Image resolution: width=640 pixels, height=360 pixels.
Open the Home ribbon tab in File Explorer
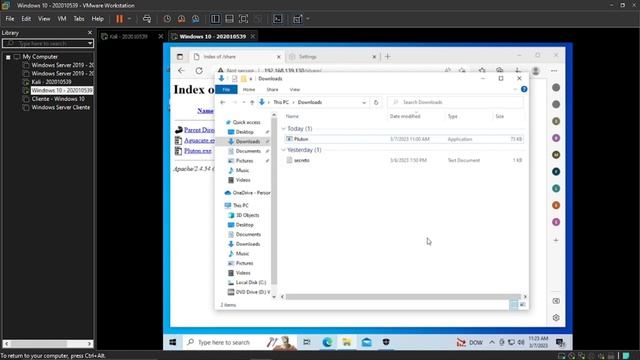pyautogui.click(x=249, y=89)
